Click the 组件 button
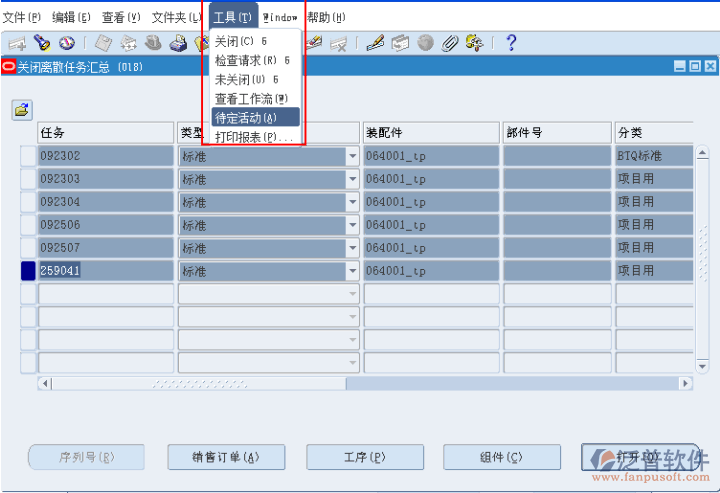 tap(500, 457)
